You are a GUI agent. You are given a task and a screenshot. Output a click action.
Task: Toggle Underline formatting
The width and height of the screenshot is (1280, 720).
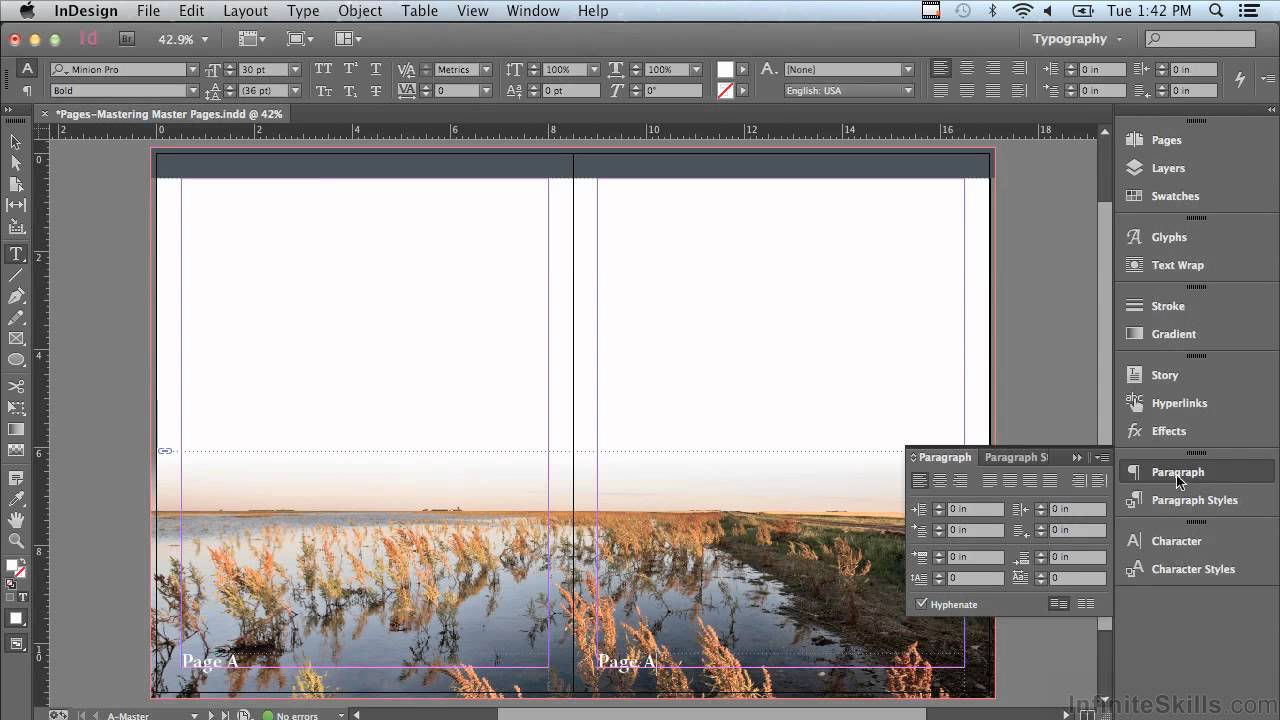(x=376, y=69)
